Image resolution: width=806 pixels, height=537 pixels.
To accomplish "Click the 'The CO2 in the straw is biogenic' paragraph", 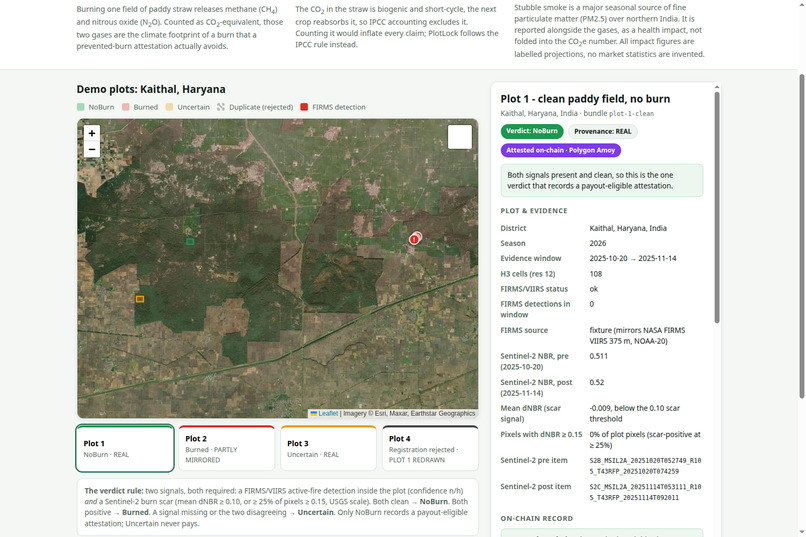I will tap(397, 27).
